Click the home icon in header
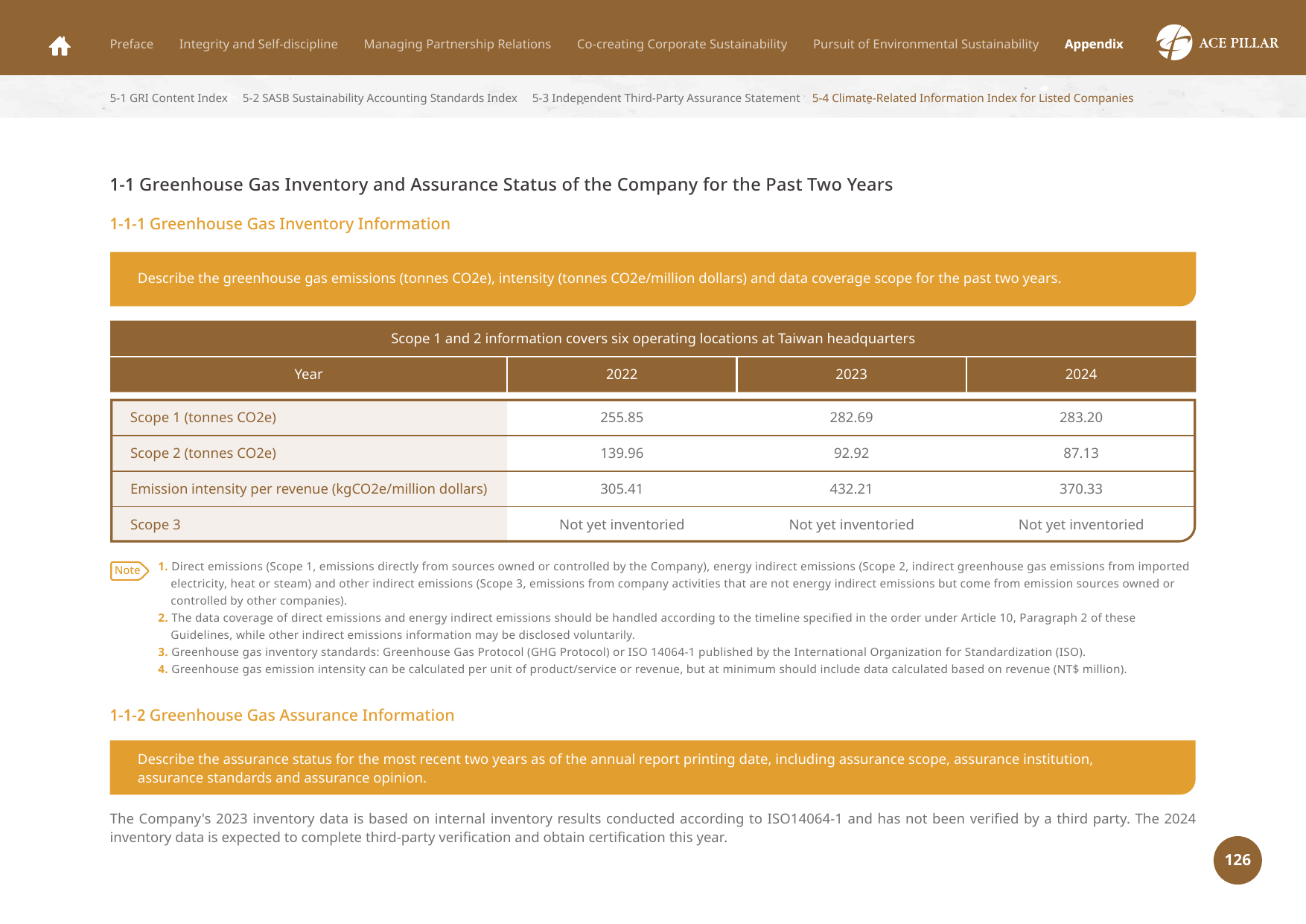The width and height of the screenshot is (1306, 924). click(x=60, y=46)
